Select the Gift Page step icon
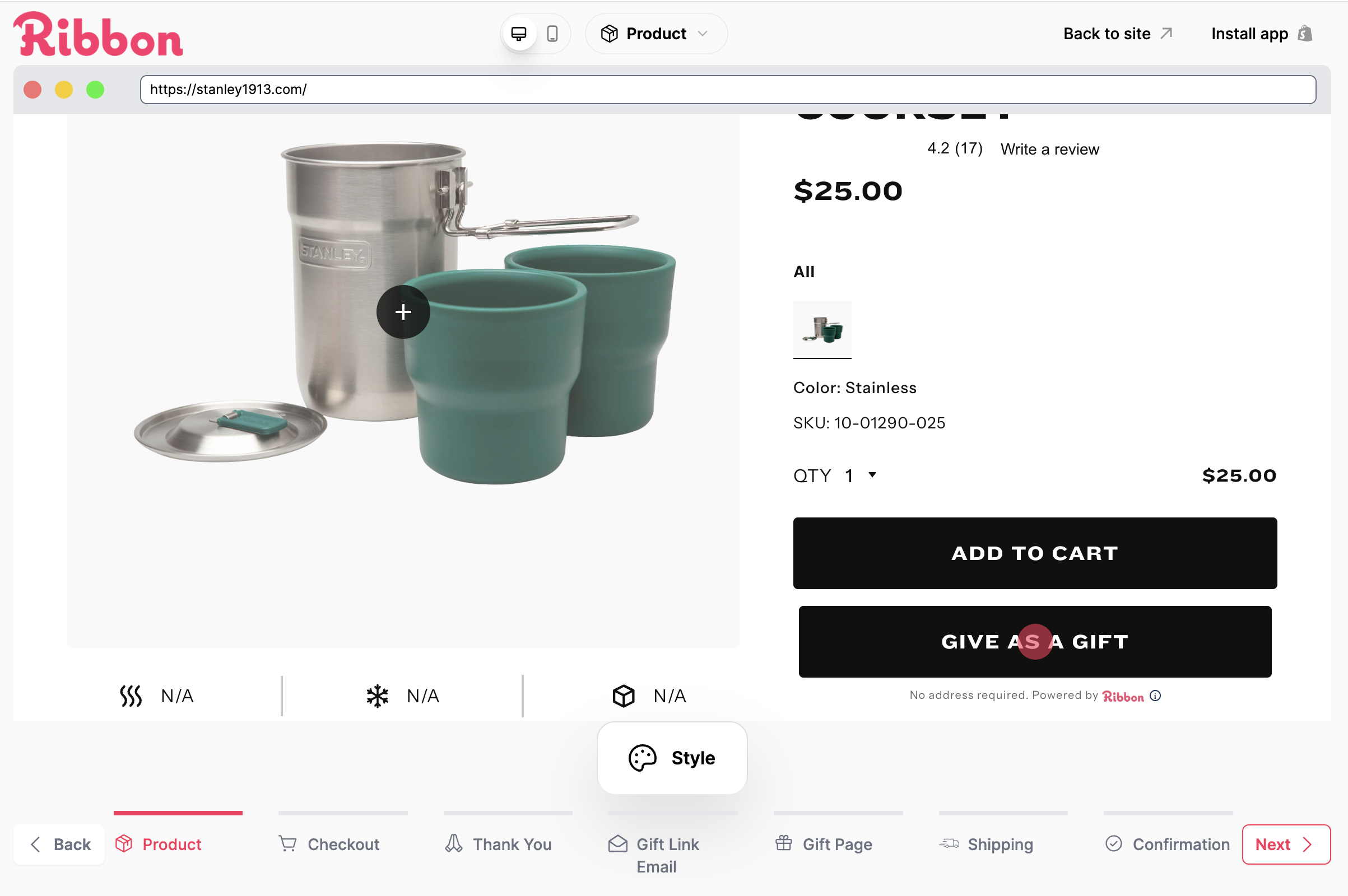Image resolution: width=1348 pixels, height=896 pixels. [784, 843]
